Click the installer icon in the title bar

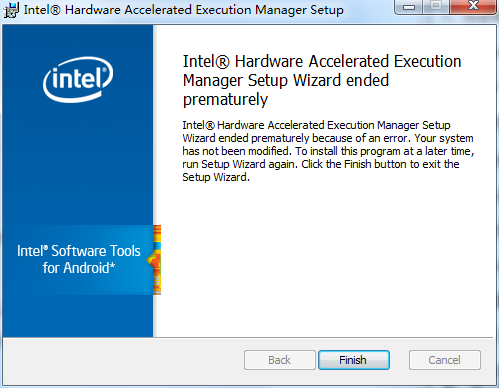coord(11,10)
